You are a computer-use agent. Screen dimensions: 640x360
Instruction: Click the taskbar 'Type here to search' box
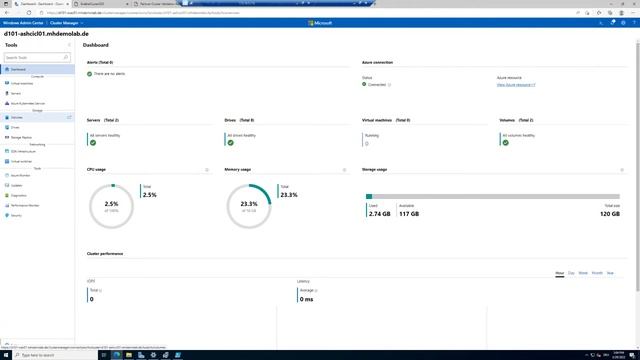pyautogui.click(x=55, y=355)
